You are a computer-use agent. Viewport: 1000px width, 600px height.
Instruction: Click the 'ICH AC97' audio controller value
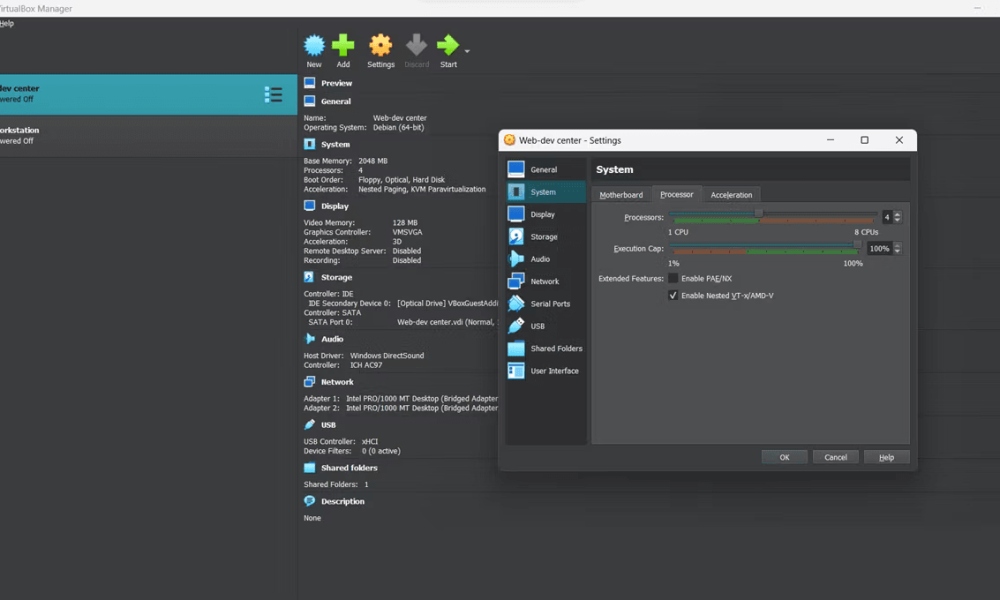point(366,365)
